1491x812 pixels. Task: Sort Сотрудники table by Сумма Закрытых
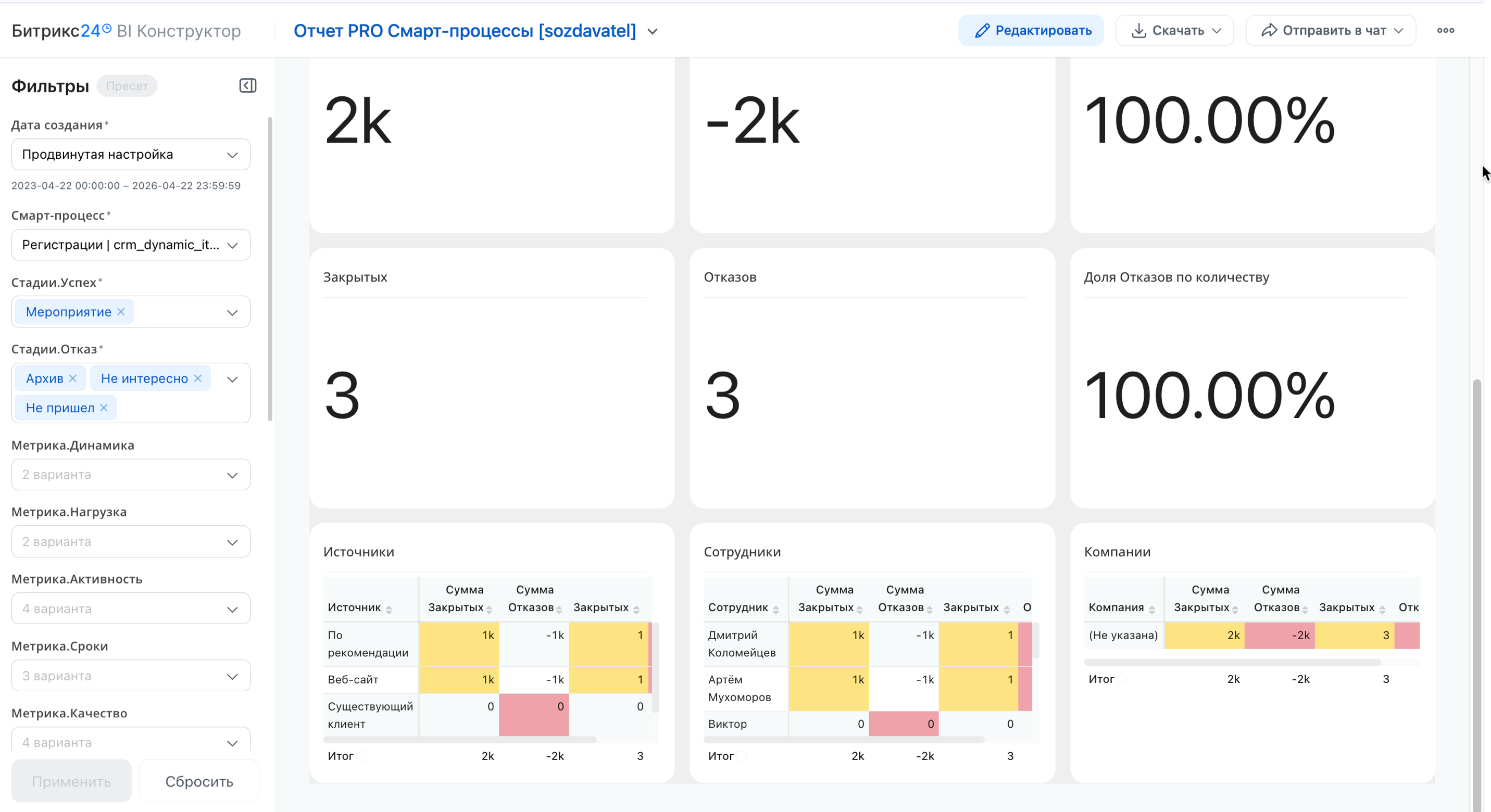(859, 609)
